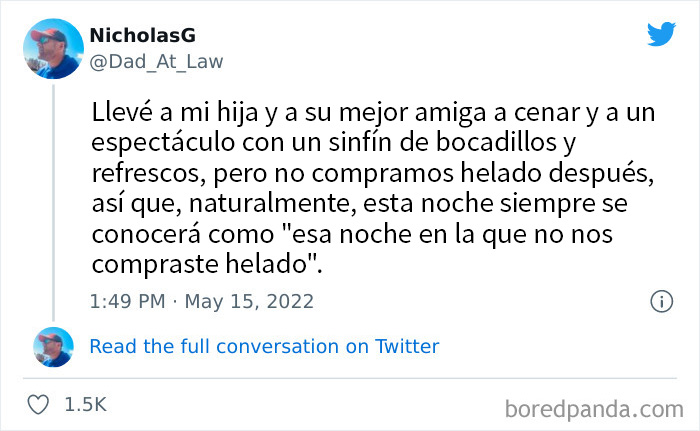Click the word "espectáculo" in the tweet
This screenshot has width=700, height=431.
coord(163,143)
